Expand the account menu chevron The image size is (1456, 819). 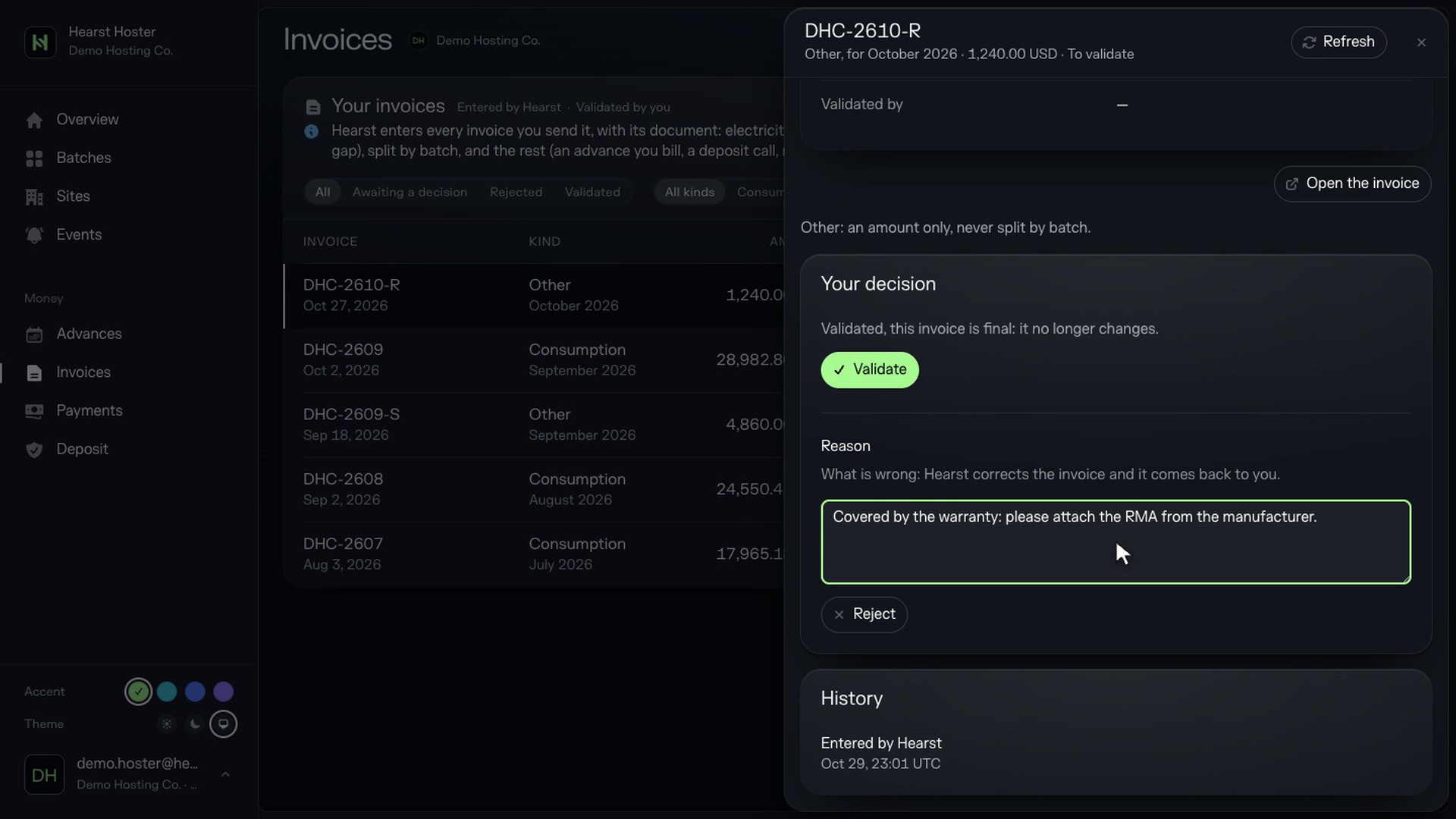click(x=225, y=774)
